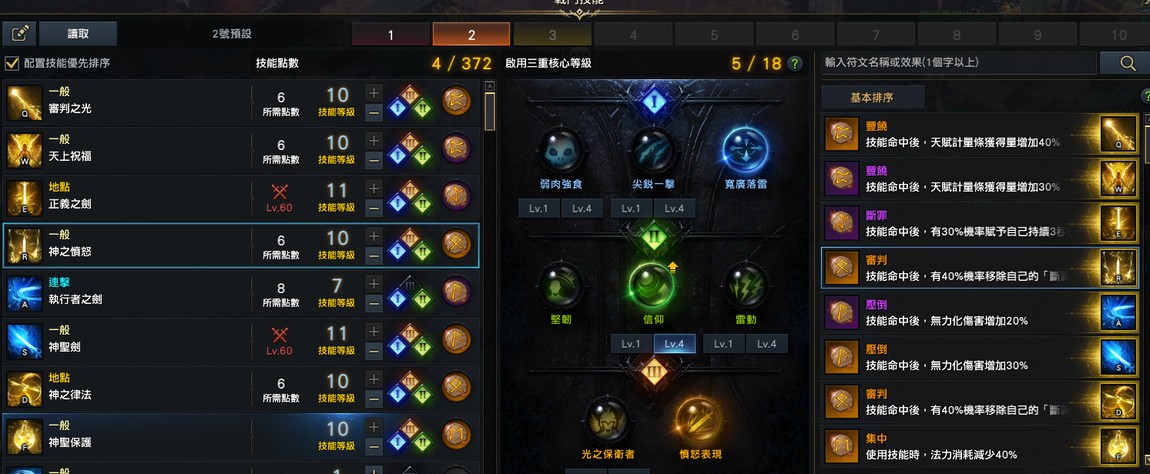Select the 弱肉強食 tripod skill icon

click(561, 150)
